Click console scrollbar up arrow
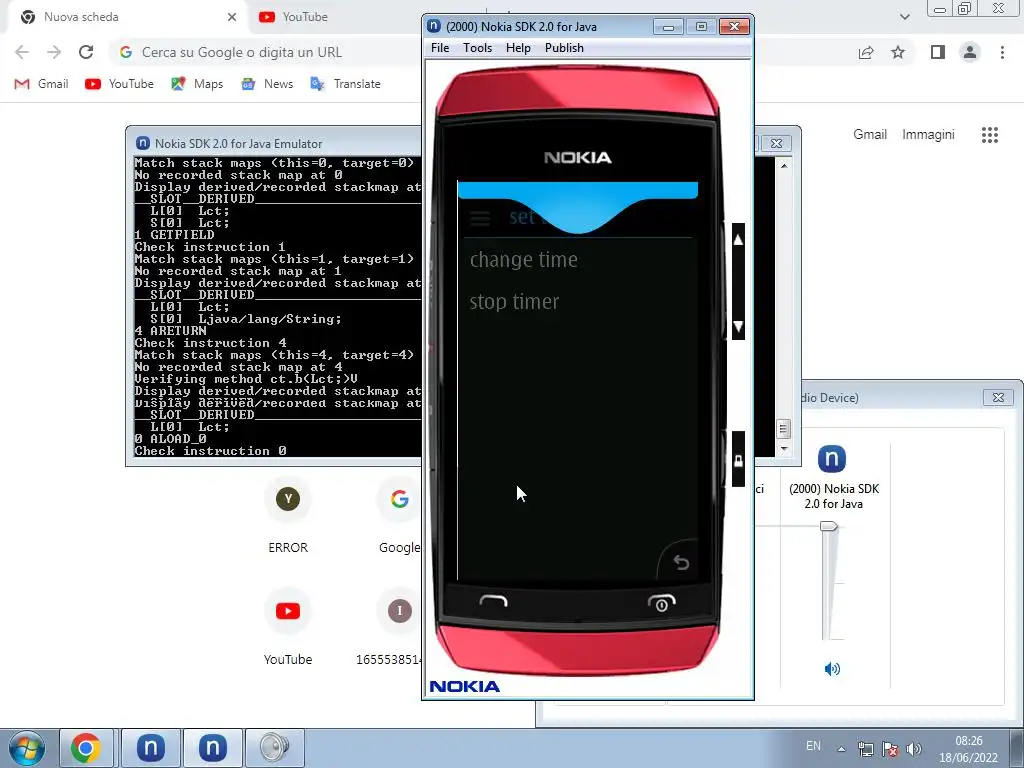This screenshot has width=1024, height=768. coord(784,165)
